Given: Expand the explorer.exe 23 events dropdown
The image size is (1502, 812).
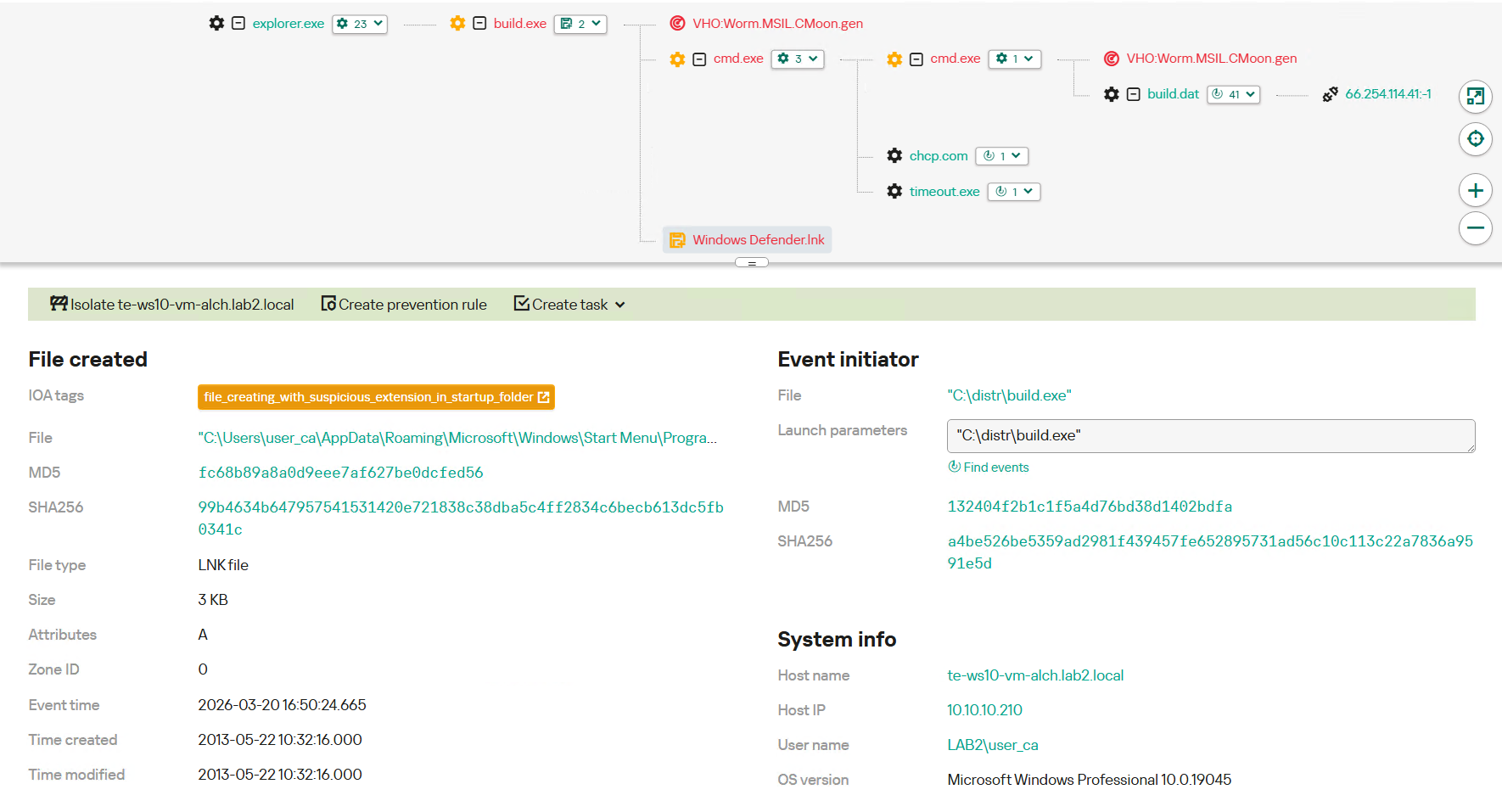Looking at the screenshot, I should pos(360,24).
